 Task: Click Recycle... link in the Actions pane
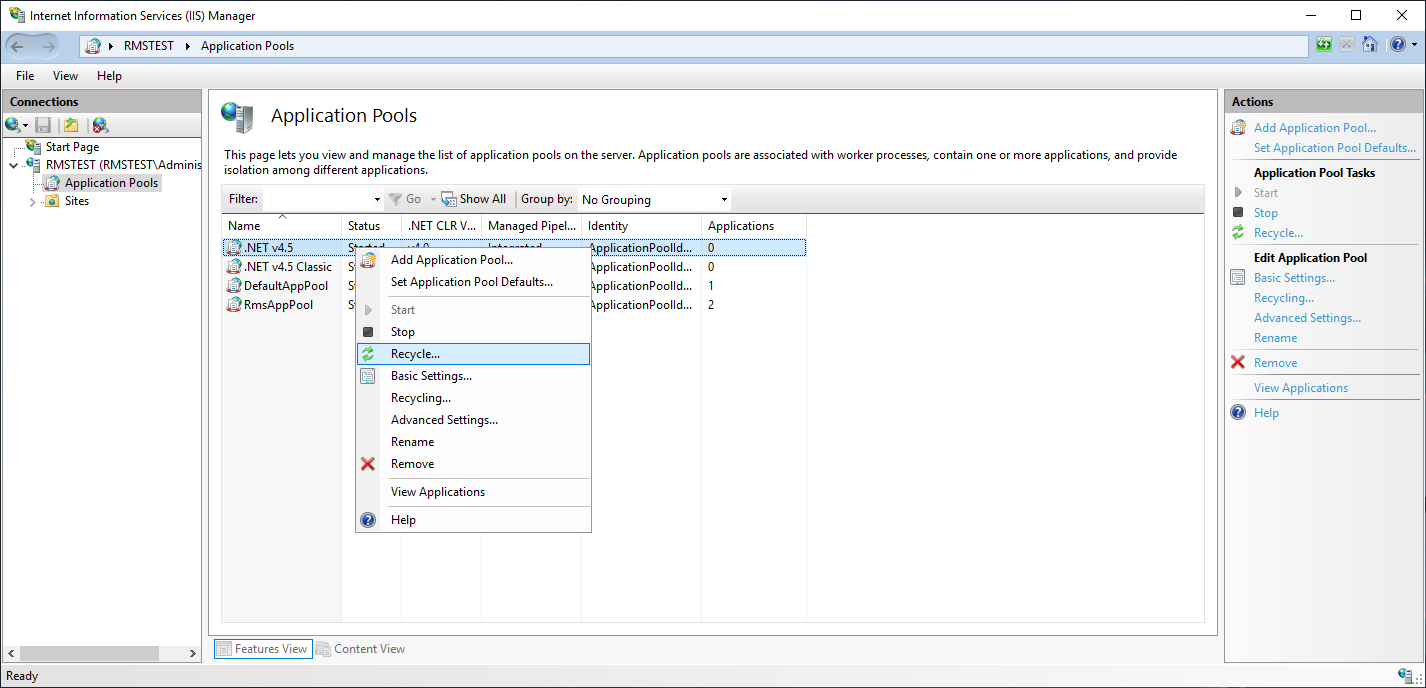coord(1278,233)
